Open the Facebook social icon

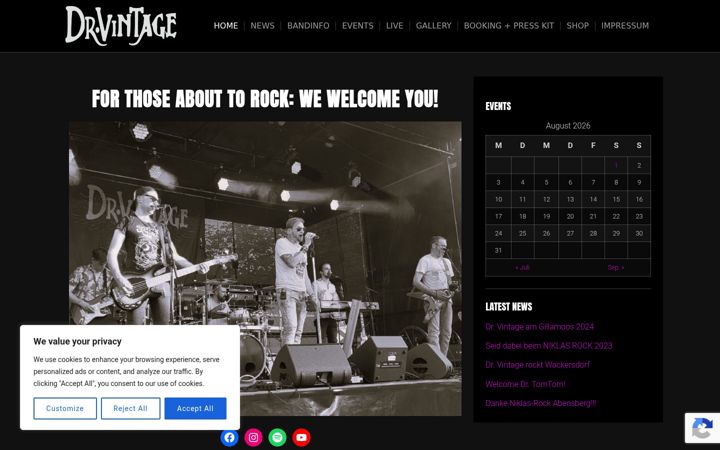pyautogui.click(x=229, y=438)
